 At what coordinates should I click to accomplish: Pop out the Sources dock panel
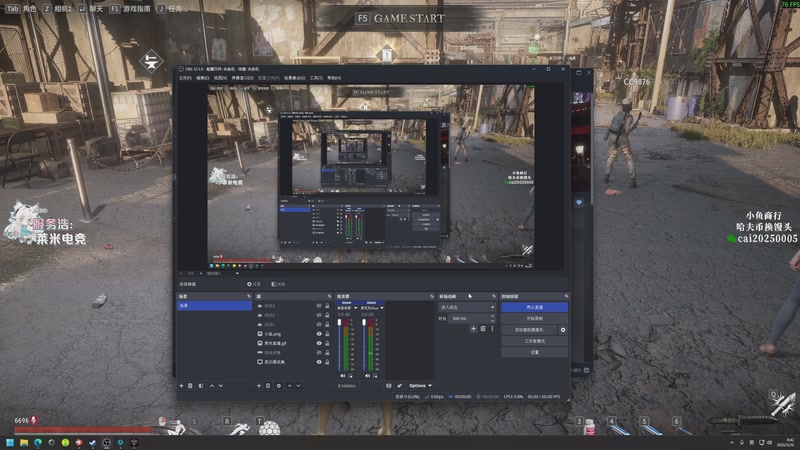coord(329,296)
